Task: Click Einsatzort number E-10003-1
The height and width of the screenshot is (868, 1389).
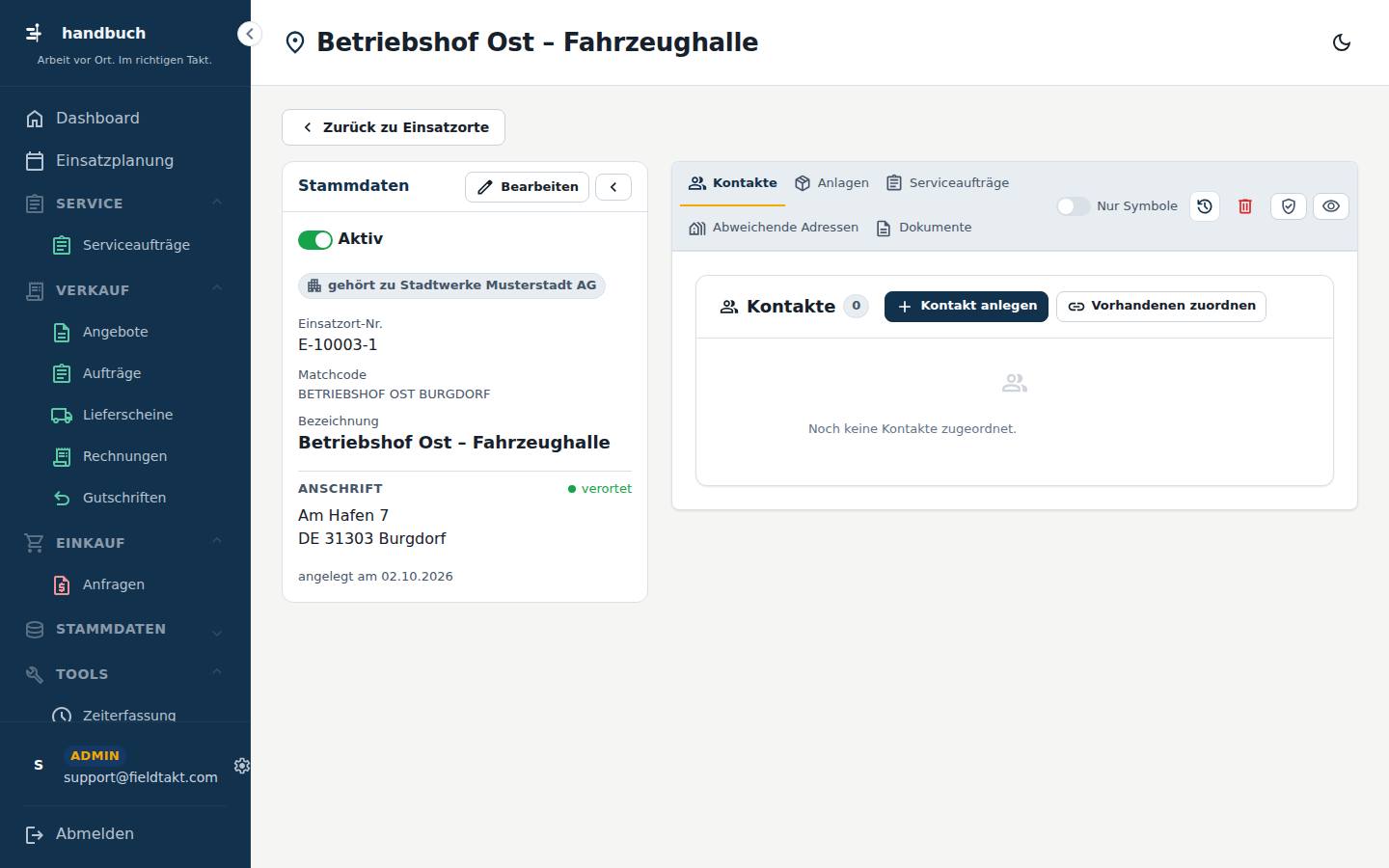Action: [338, 345]
